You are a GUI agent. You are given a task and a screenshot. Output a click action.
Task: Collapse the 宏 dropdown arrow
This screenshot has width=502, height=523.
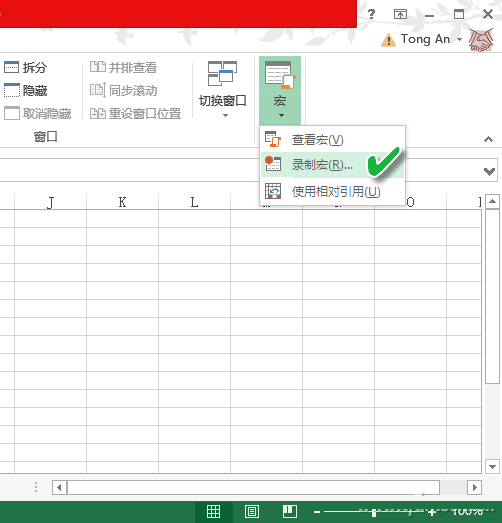pyautogui.click(x=281, y=115)
